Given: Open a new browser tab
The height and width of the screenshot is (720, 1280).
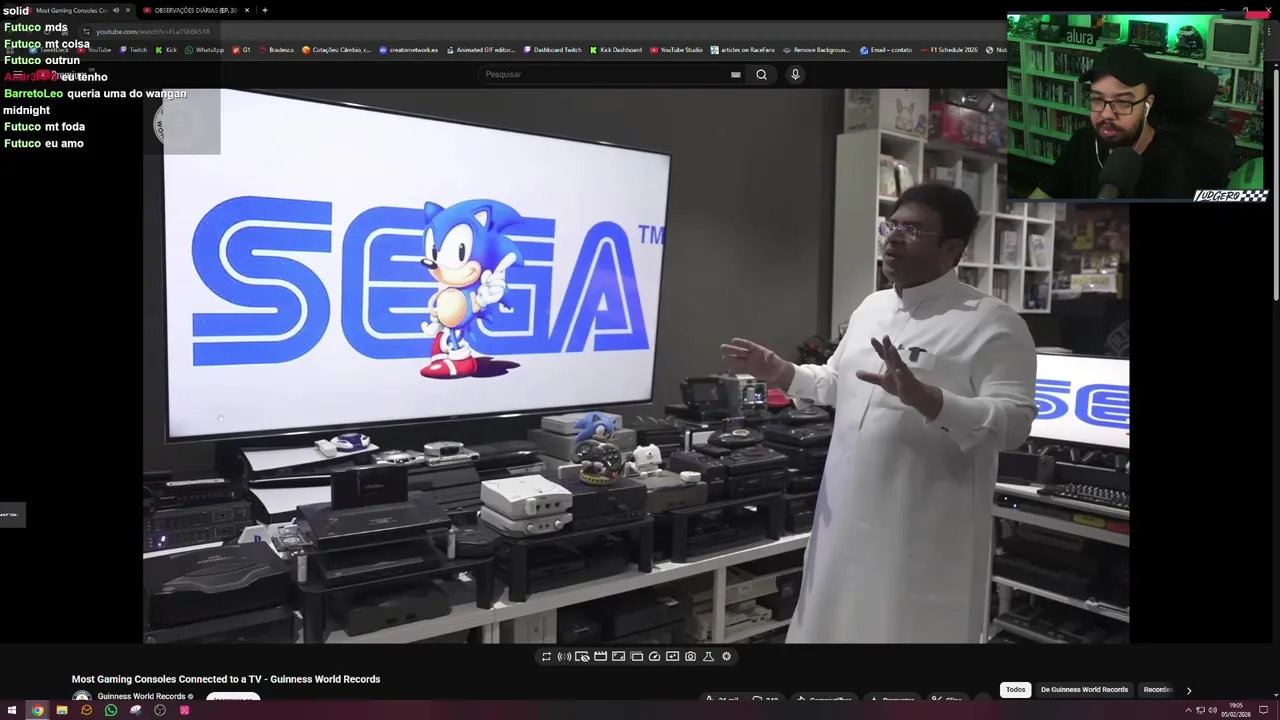Looking at the screenshot, I should point(264,10).
